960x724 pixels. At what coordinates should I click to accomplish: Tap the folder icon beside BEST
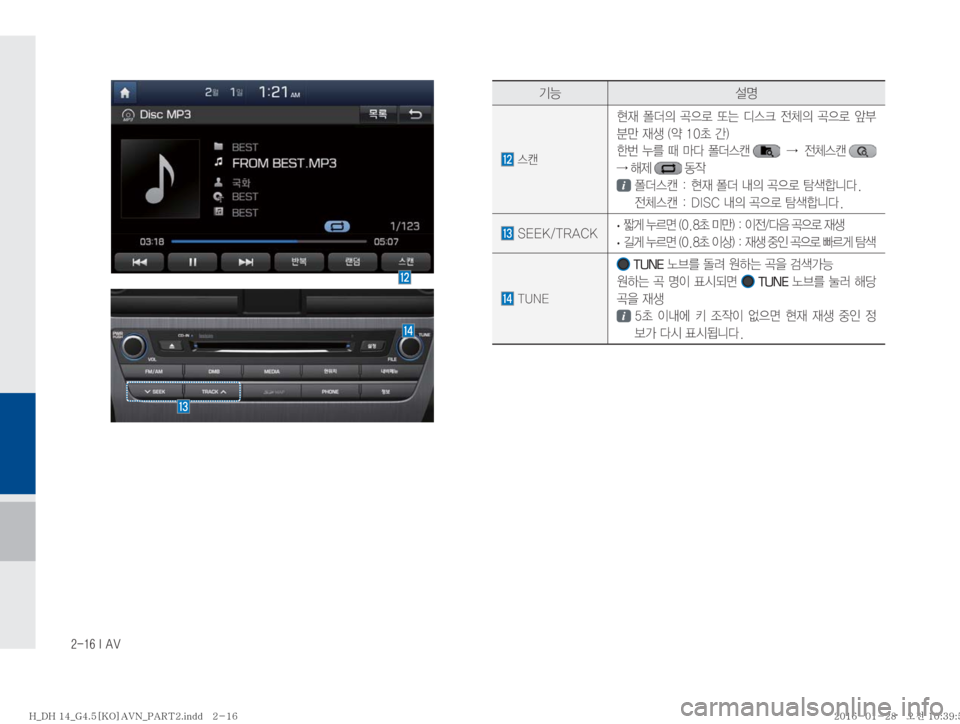click(219, 146)
